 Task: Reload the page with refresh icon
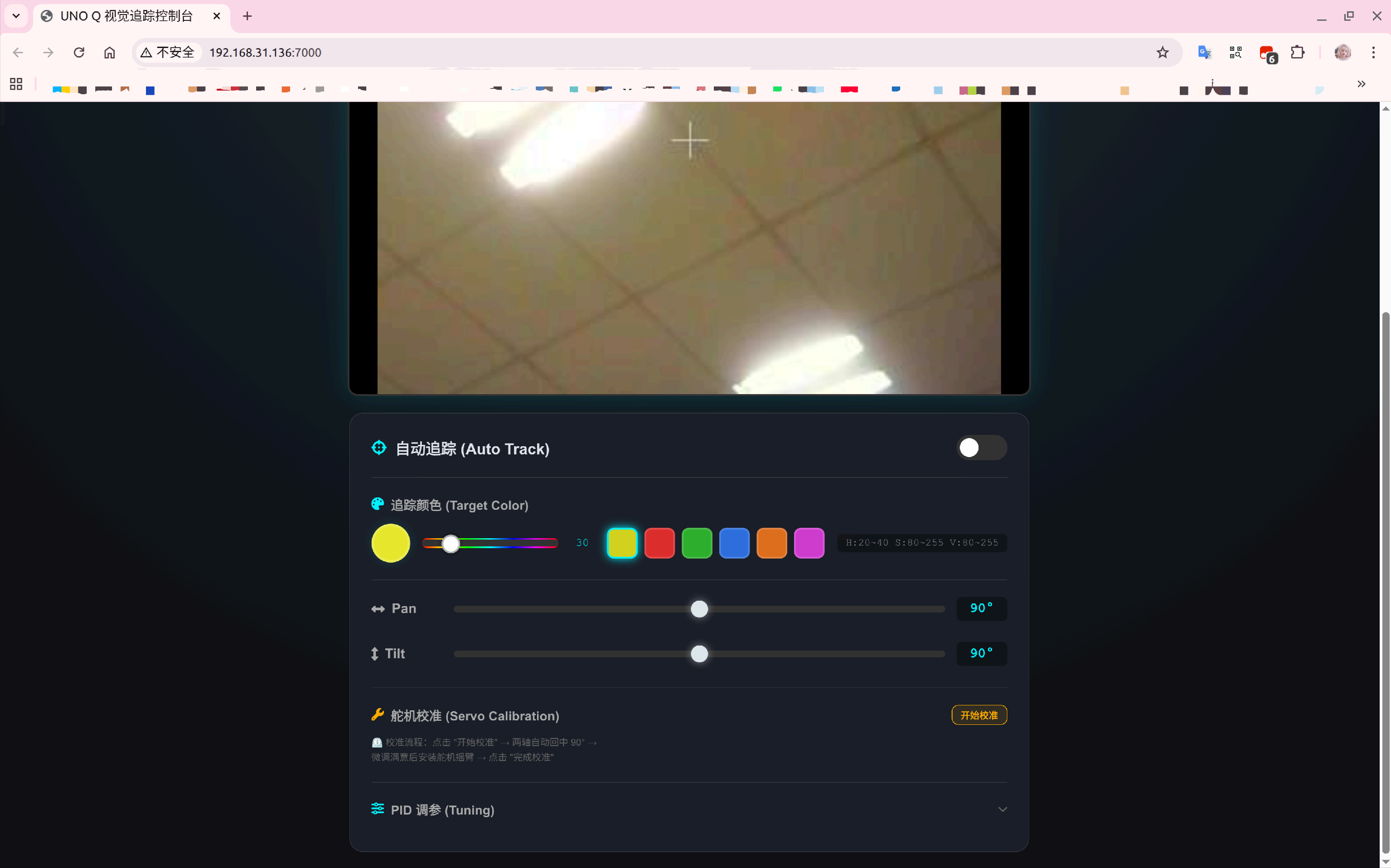[x=79, y=53]
